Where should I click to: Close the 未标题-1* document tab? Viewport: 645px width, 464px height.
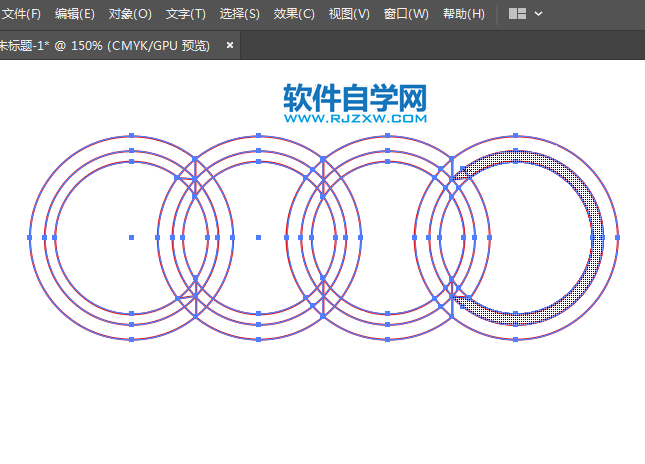tap(230, 45)
